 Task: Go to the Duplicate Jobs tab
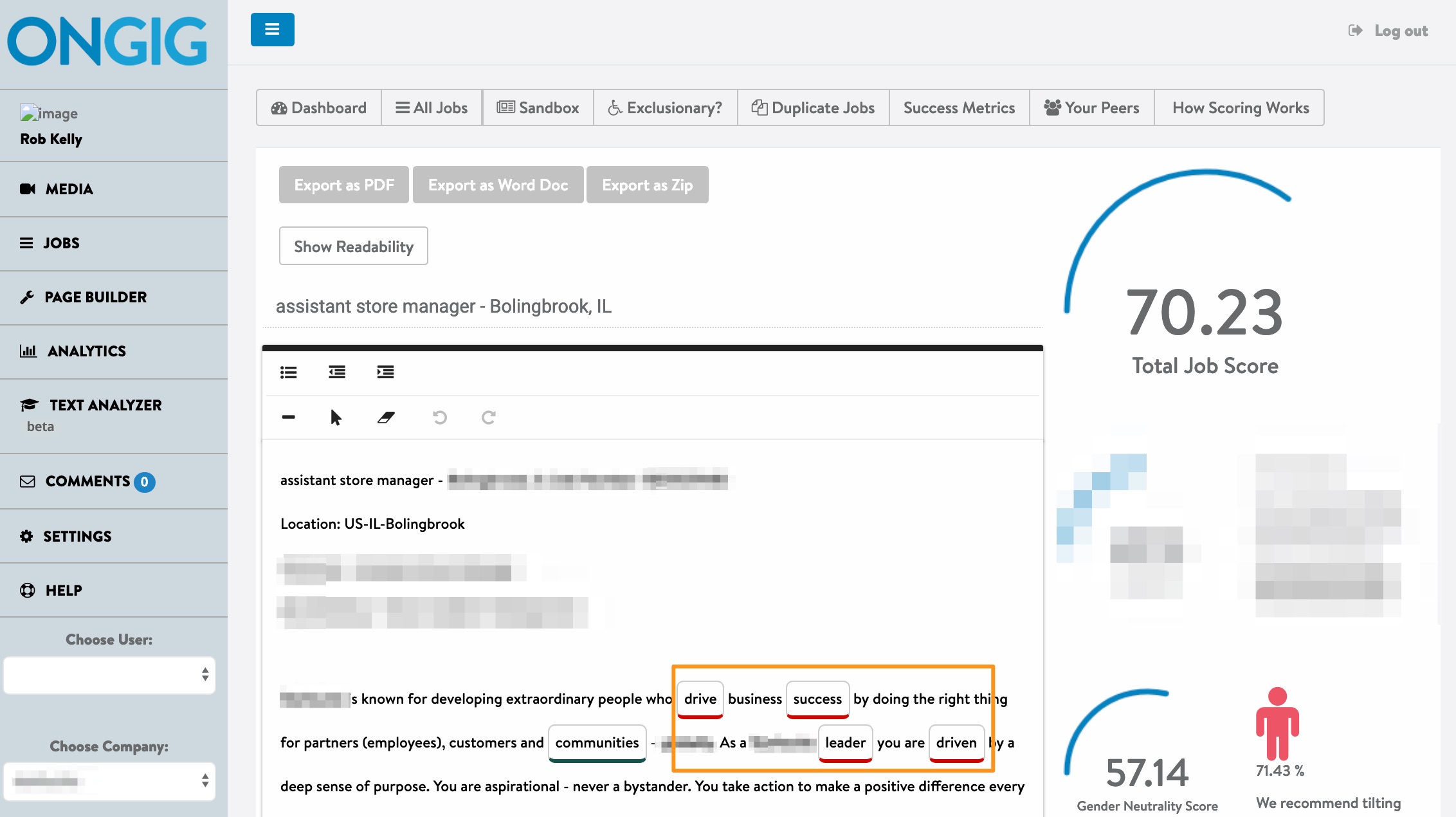coord(814,107)
